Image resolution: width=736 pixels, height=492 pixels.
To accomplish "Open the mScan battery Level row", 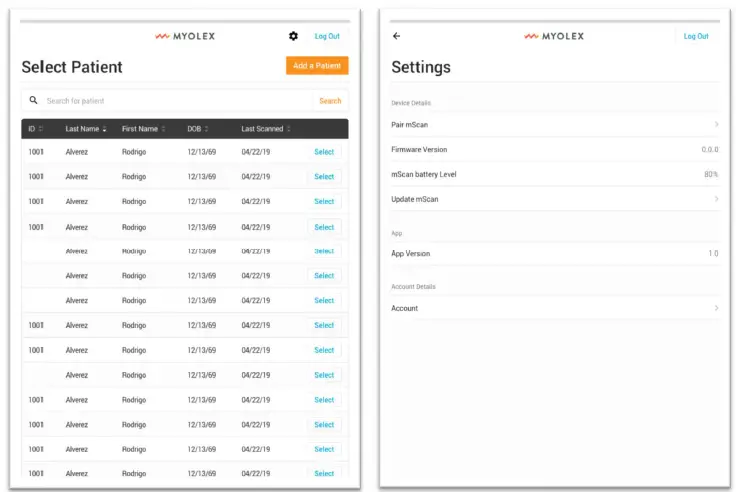I will point(555,174).
